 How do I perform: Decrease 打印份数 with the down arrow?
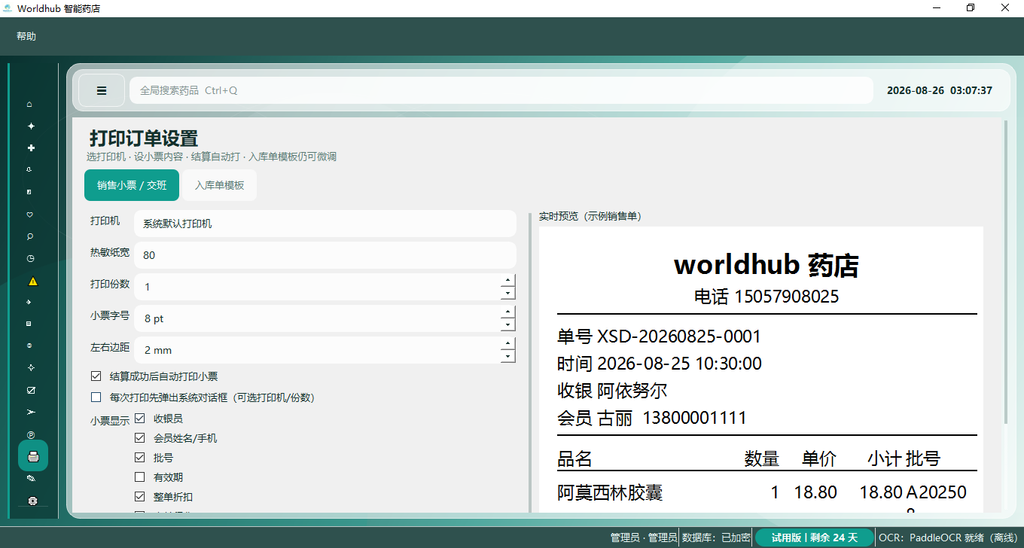pos(507,293)
